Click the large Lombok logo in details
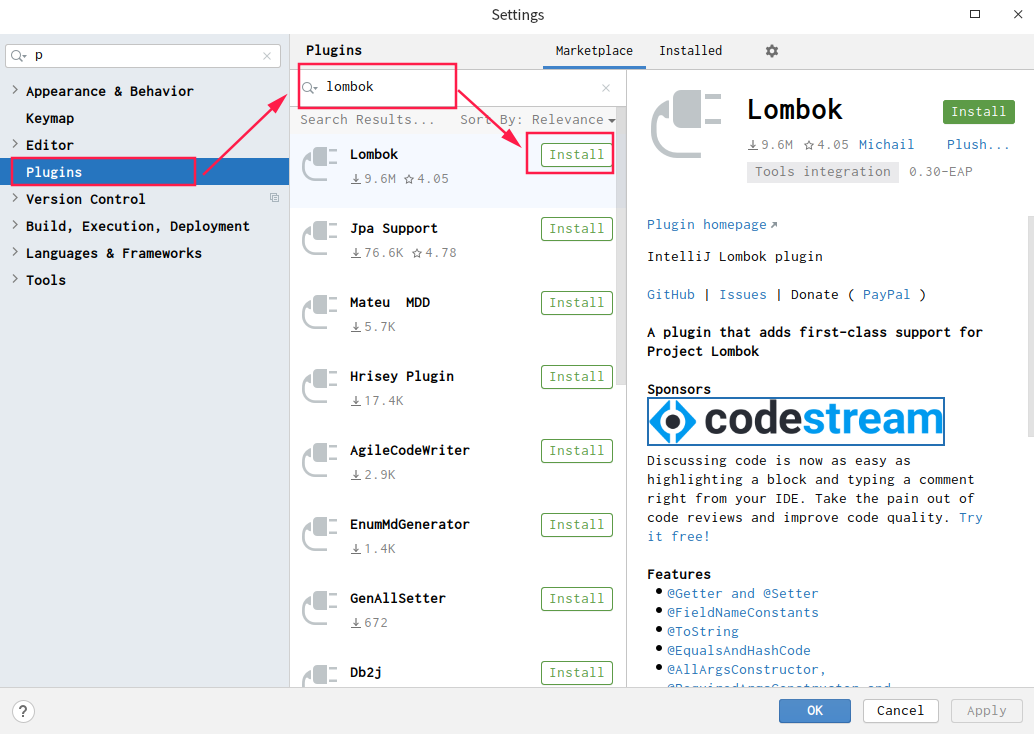The height and width of the screenshot is (734, 1034). click(686, 124)
